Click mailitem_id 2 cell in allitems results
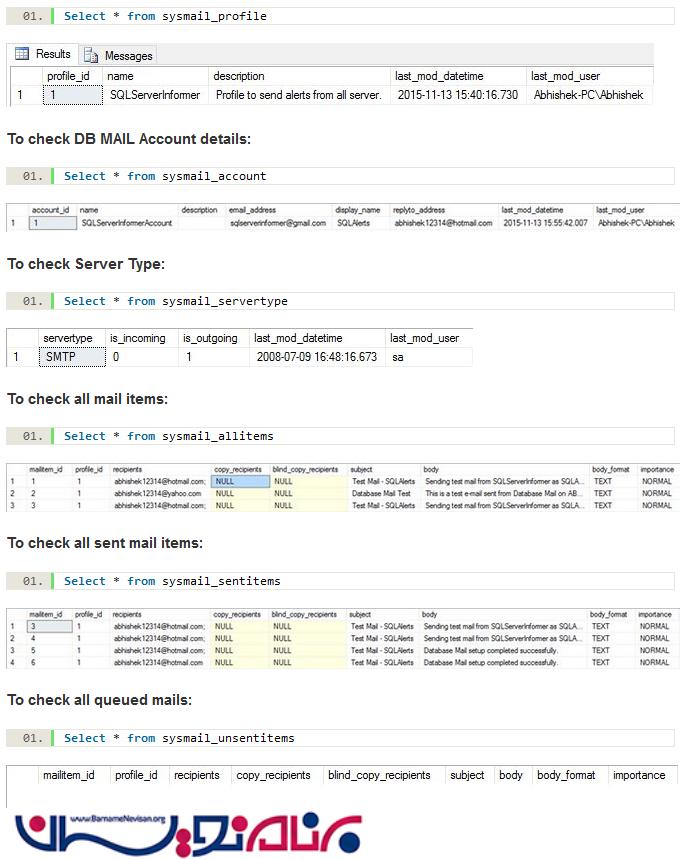Viewport: 680px width, 859px height. point(49,494)
